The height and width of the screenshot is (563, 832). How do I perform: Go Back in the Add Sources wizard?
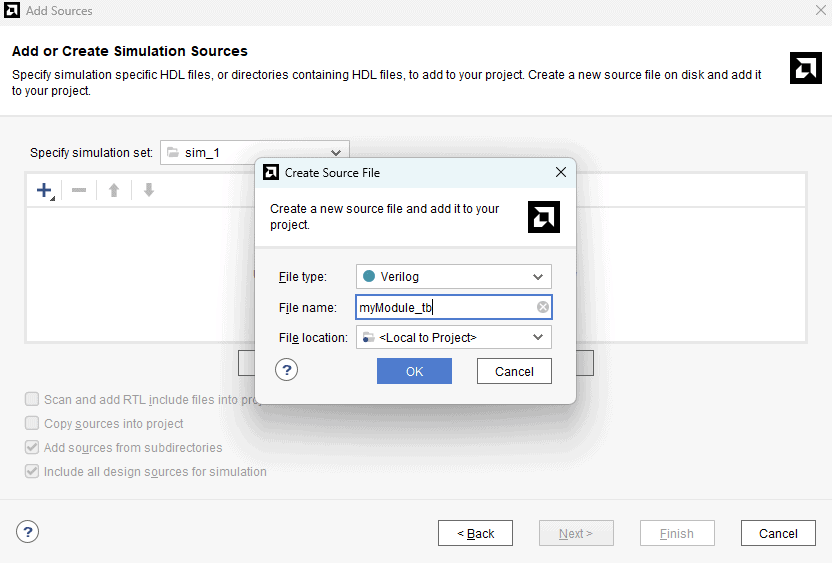click(475, 533)
